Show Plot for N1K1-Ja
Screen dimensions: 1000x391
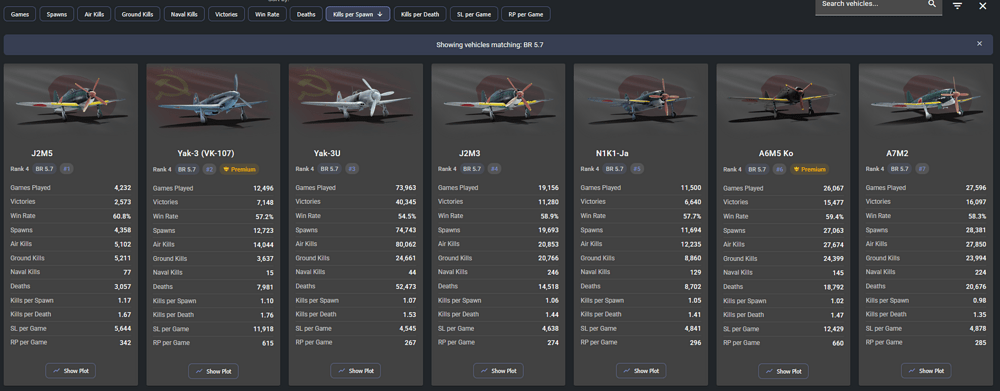coord(641,371)
